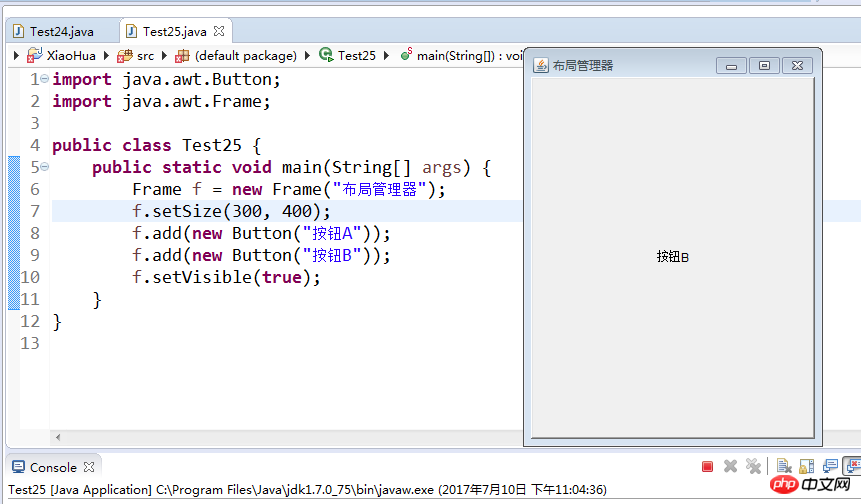Click the Test25.java file icon

(131, 31)
